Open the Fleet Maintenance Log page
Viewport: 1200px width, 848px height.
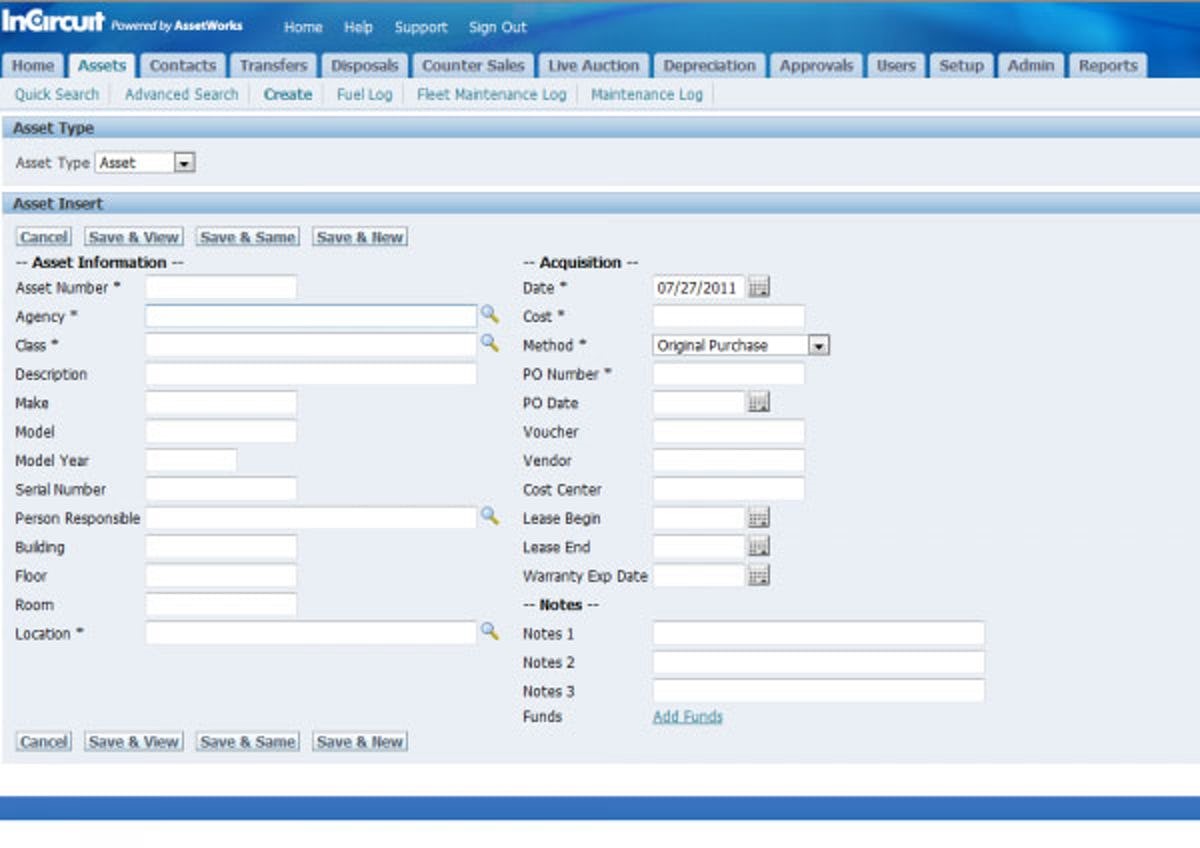pos(491,94)
